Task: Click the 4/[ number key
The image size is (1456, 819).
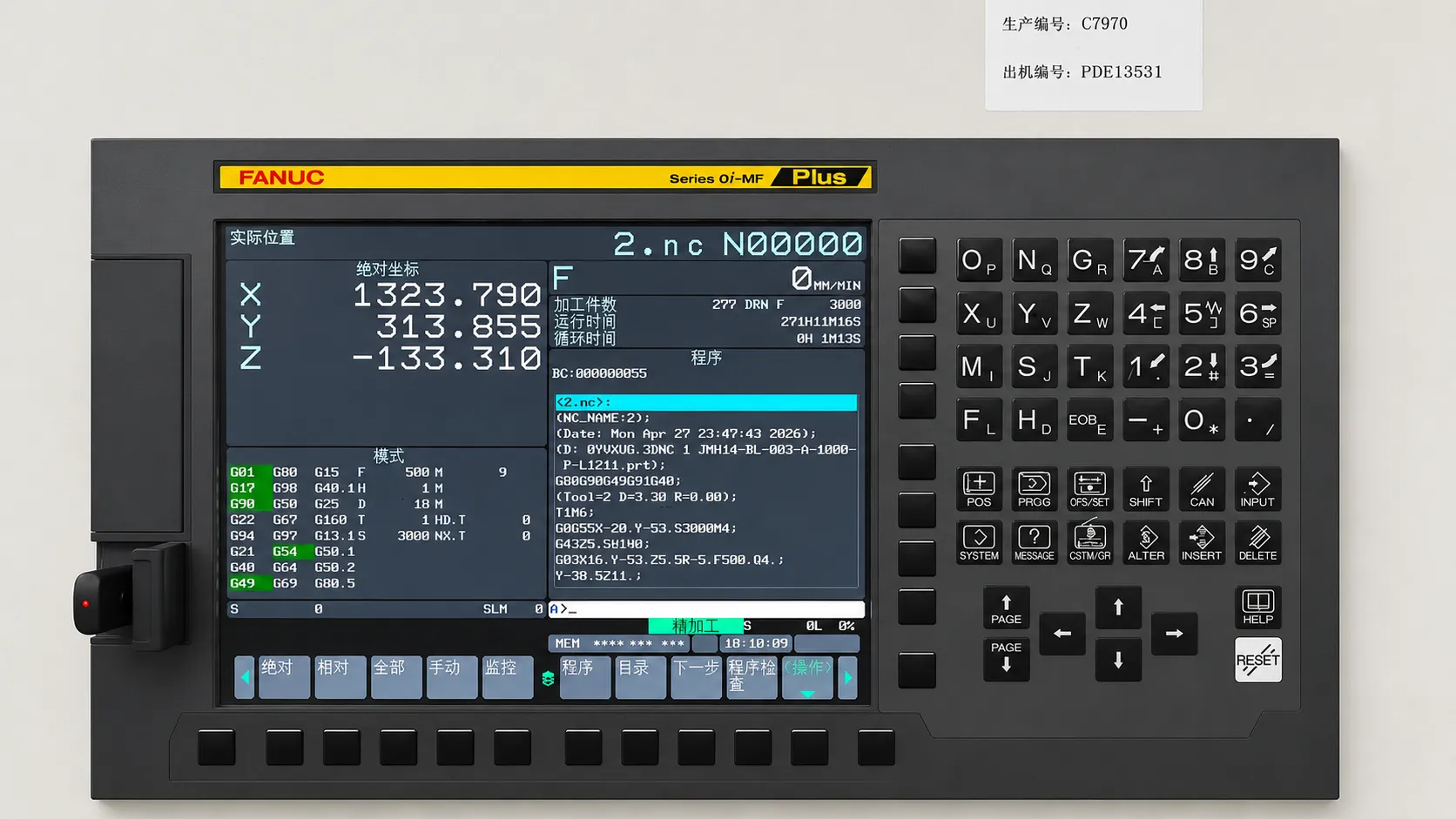Action: coord(1146,313)
